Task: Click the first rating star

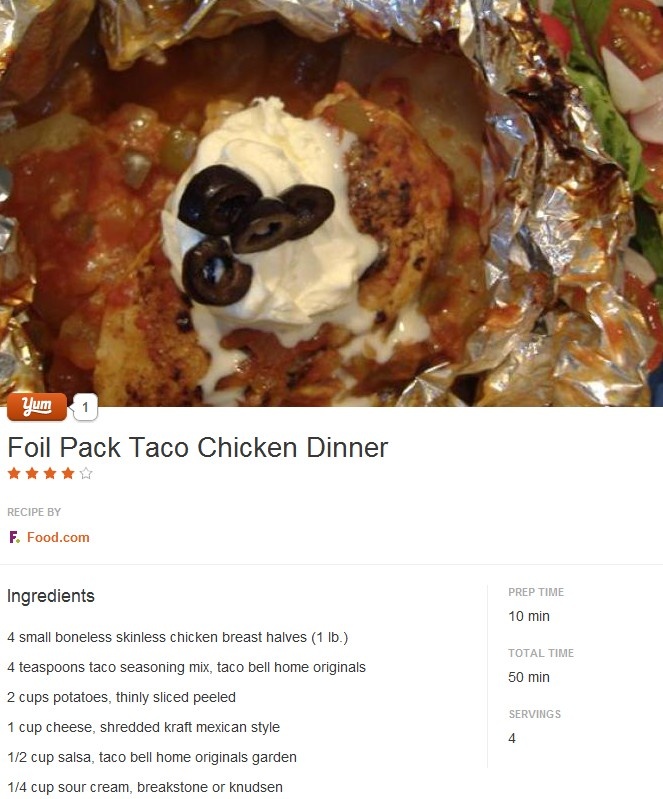Action: [14, 474]
